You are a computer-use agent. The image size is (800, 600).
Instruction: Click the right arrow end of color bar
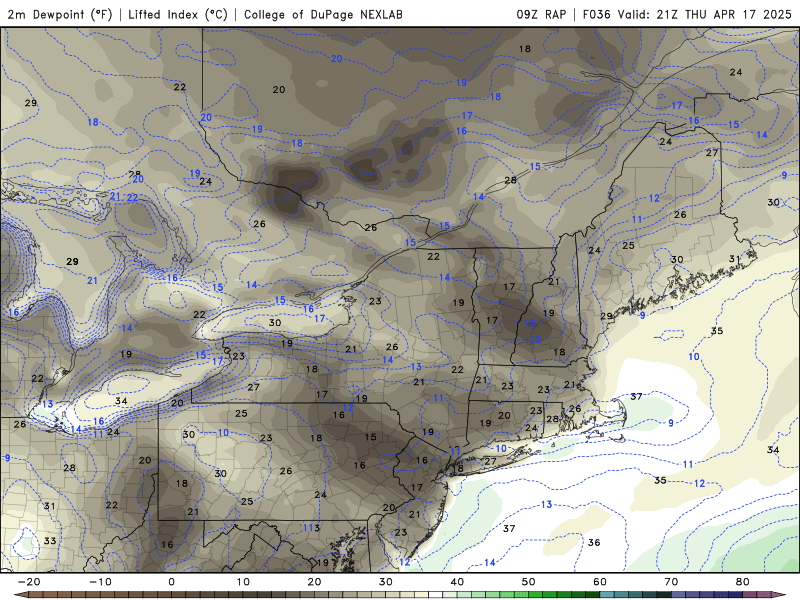[x=779, y=594]
